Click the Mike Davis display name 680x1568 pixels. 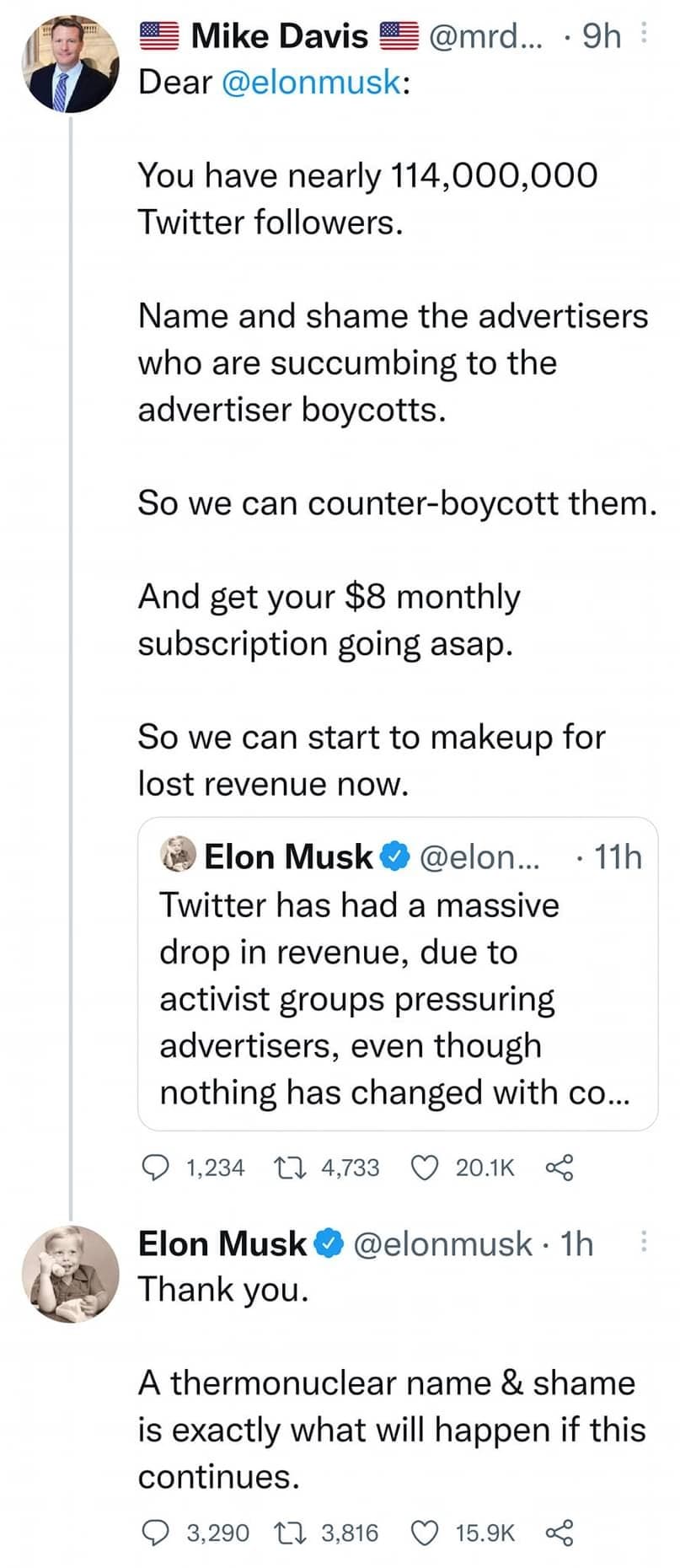coord(280,36)
